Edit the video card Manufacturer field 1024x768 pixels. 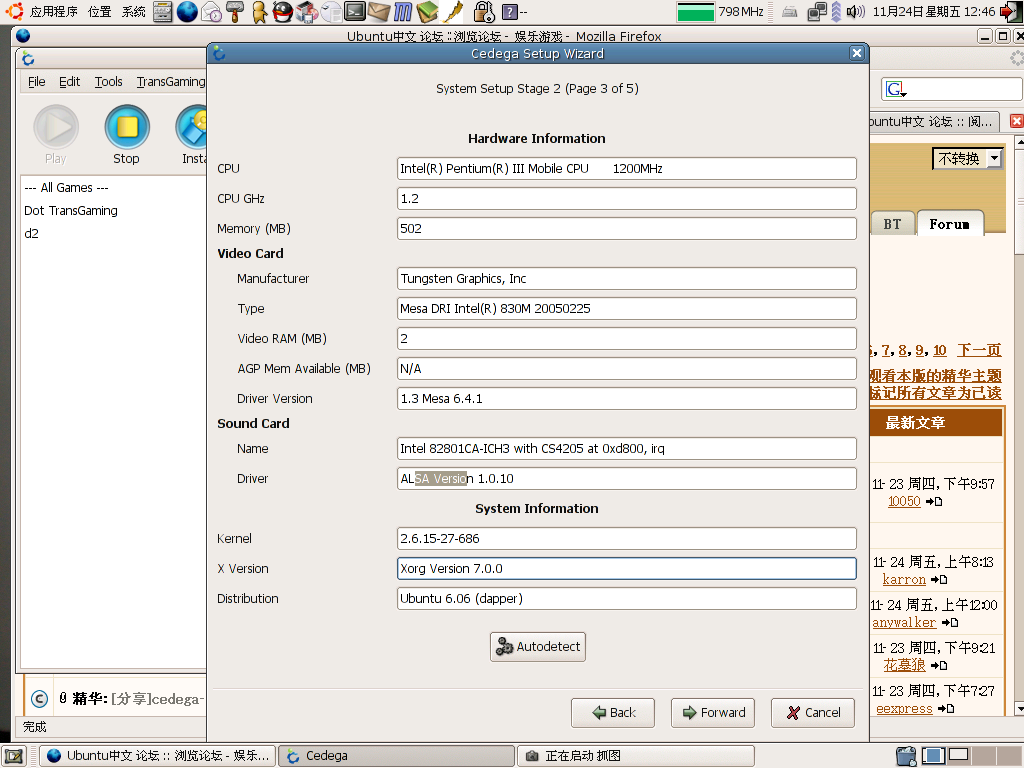tap(626, 278)
